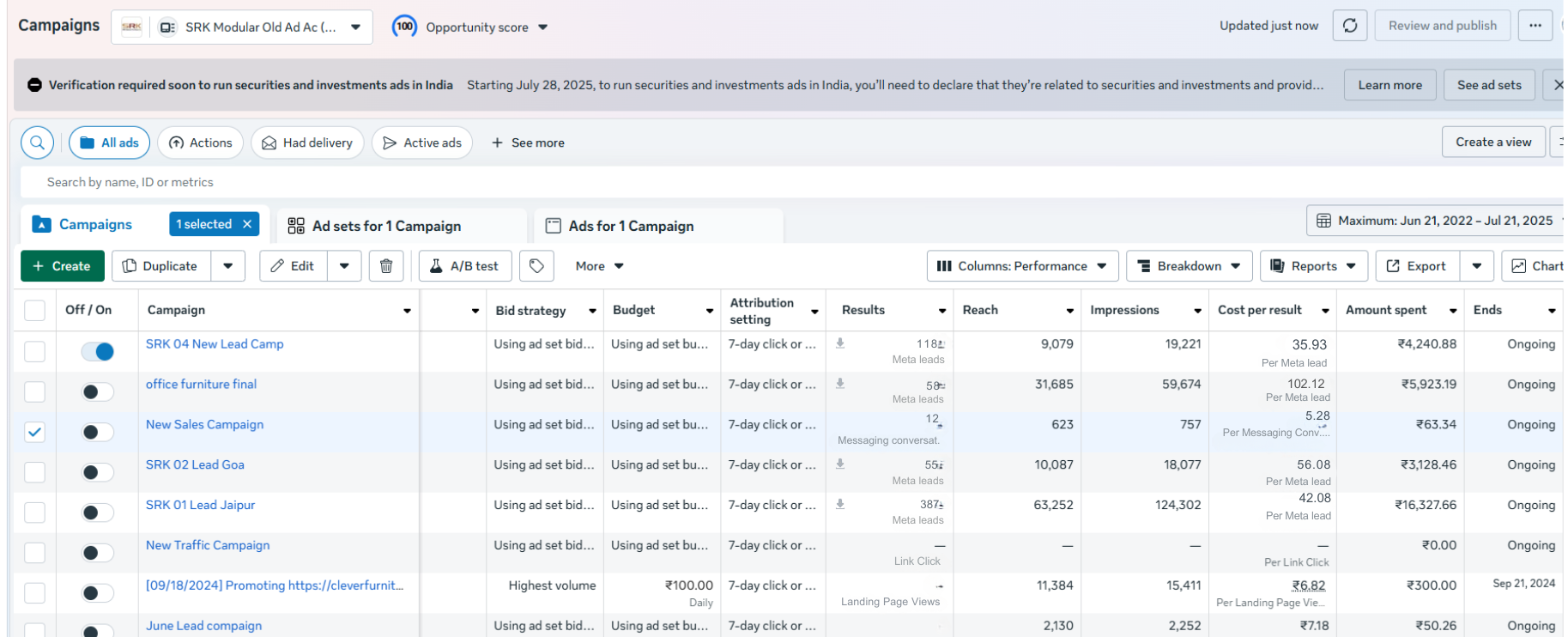Expand the Columns: Performance dropdown
Screen dimensions: 1568x637
tap(1021, 266)
